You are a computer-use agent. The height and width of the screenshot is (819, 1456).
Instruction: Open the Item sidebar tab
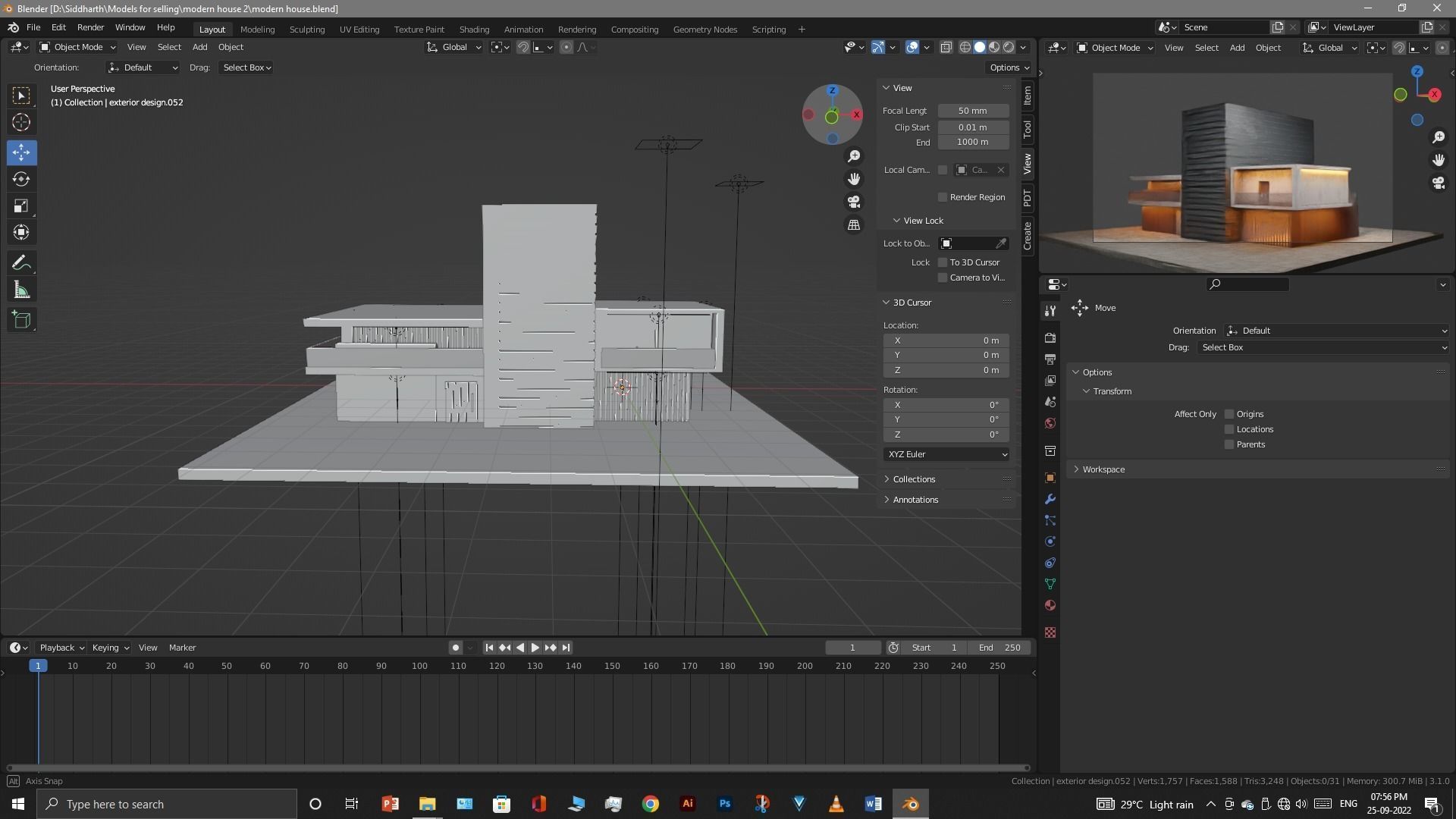pyautogui.click(x=1027, y=96)
